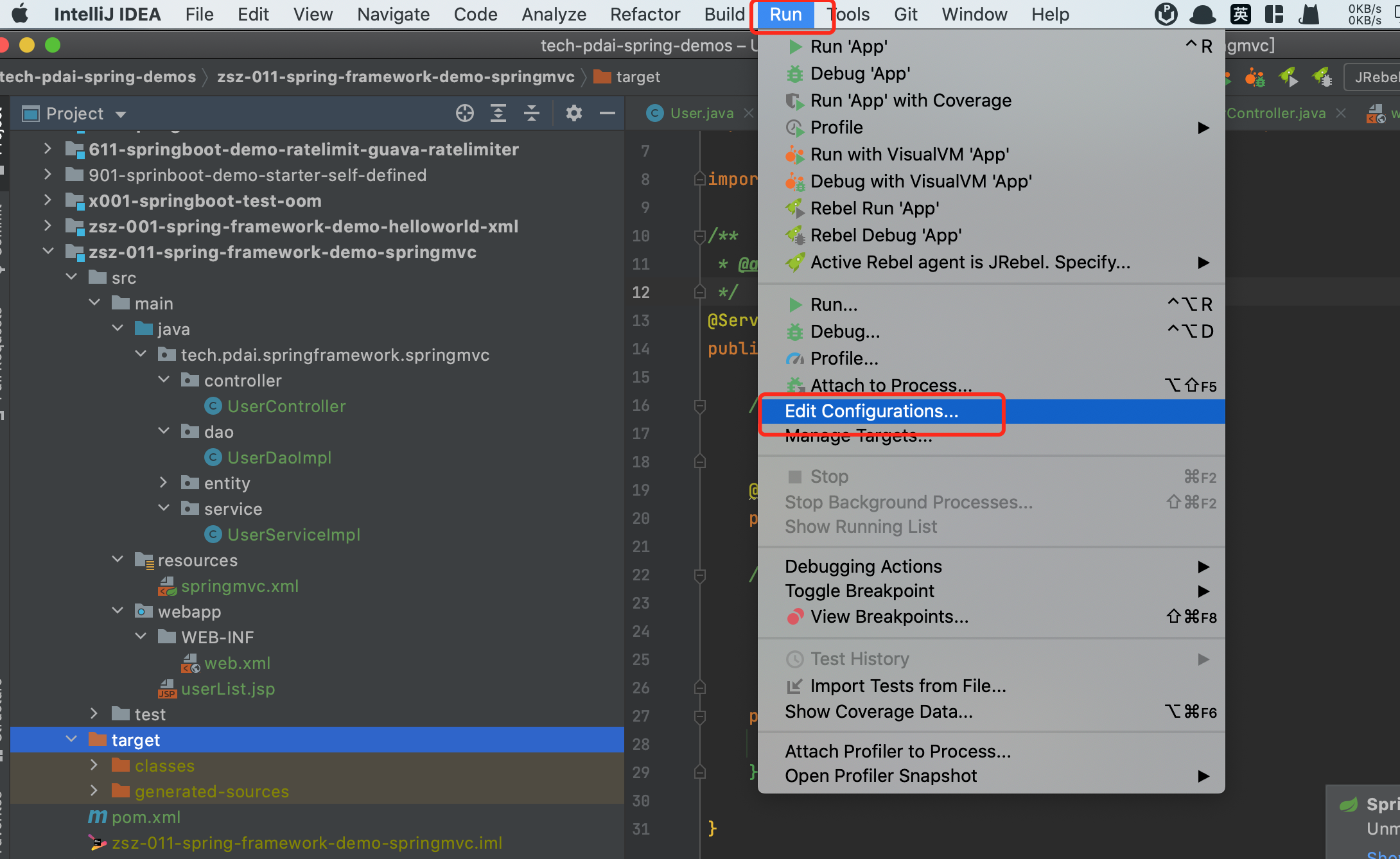Click the Expand All icon in Project panel
Screen dimensions: 1400x859
click(498, 114)
